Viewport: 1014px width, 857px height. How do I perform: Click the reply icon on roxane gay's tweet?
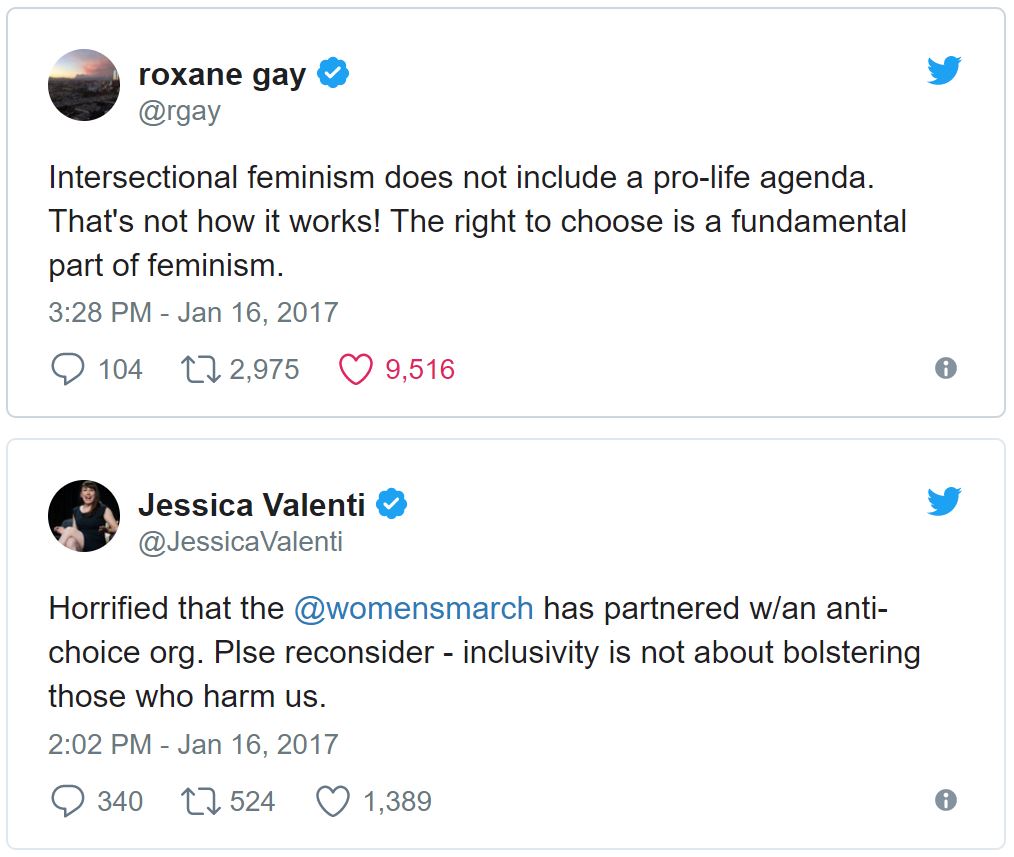coord(67,370)
